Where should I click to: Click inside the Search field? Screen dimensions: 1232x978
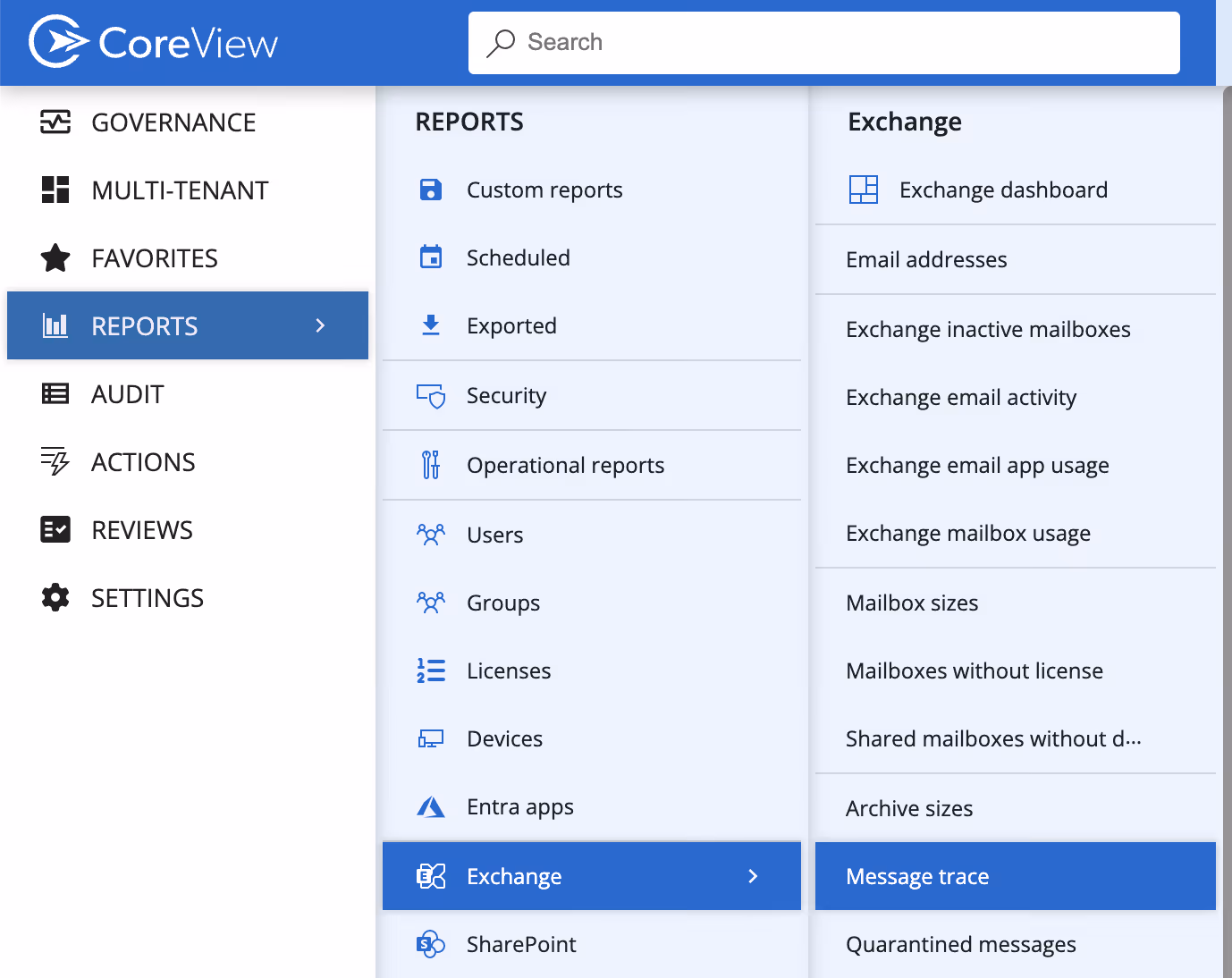click(x=823, y=42)
